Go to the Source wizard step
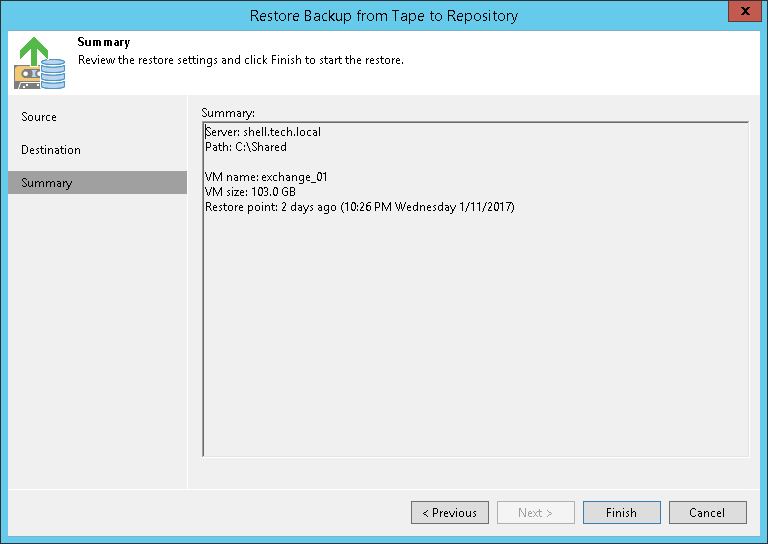Screen dimensions: 768x544 point(39,117)
